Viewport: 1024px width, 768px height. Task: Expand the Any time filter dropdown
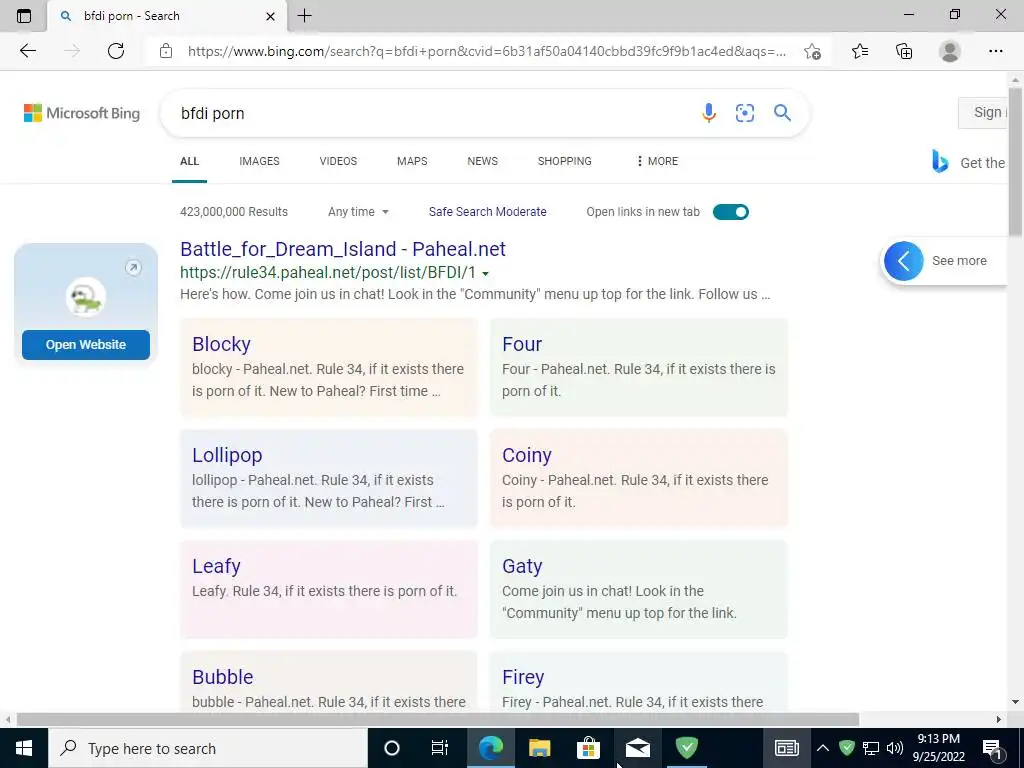[x=358, y=212]
